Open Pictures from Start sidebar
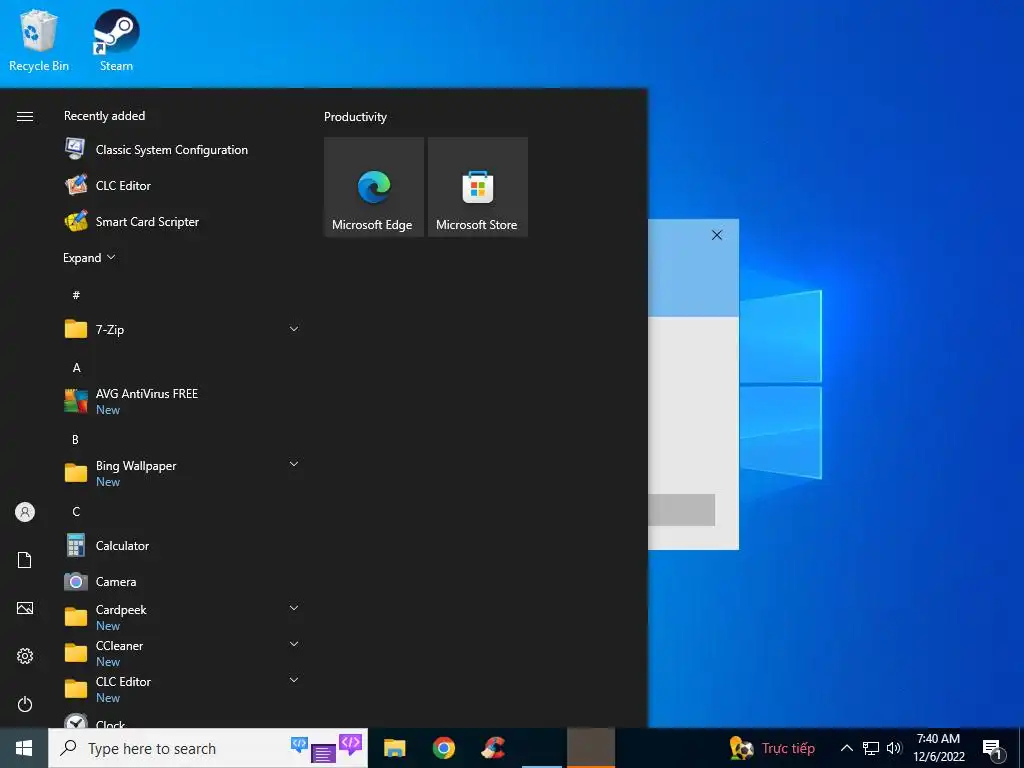The width and height of the screenshot is (1024, 768). tap(25, 608)
